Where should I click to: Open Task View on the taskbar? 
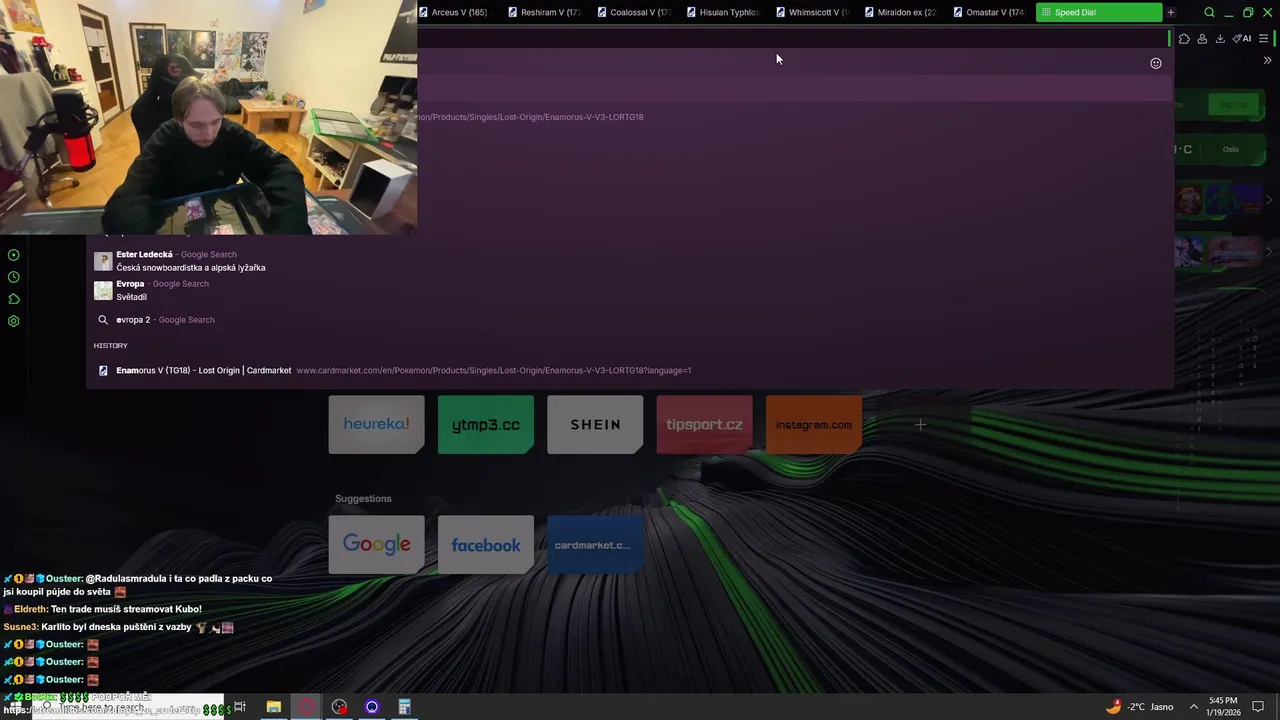pos(240,707)
